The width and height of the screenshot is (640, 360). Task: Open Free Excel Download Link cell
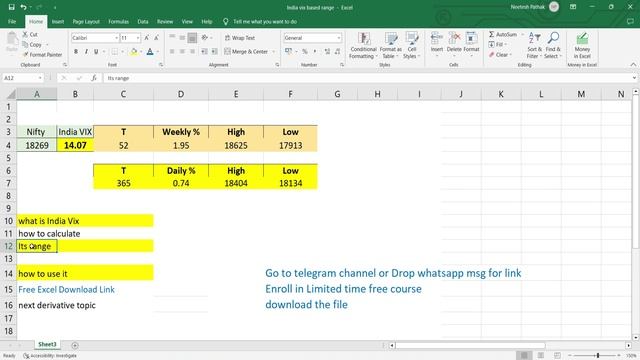[x=66, y=289]
